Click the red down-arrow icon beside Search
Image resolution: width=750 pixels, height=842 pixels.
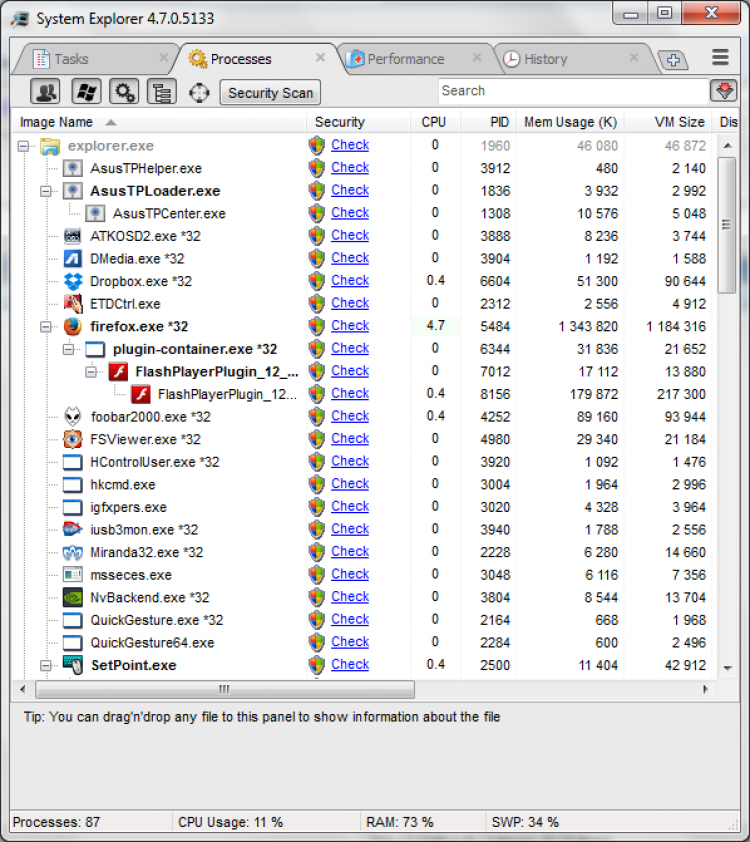coord(724,91)
